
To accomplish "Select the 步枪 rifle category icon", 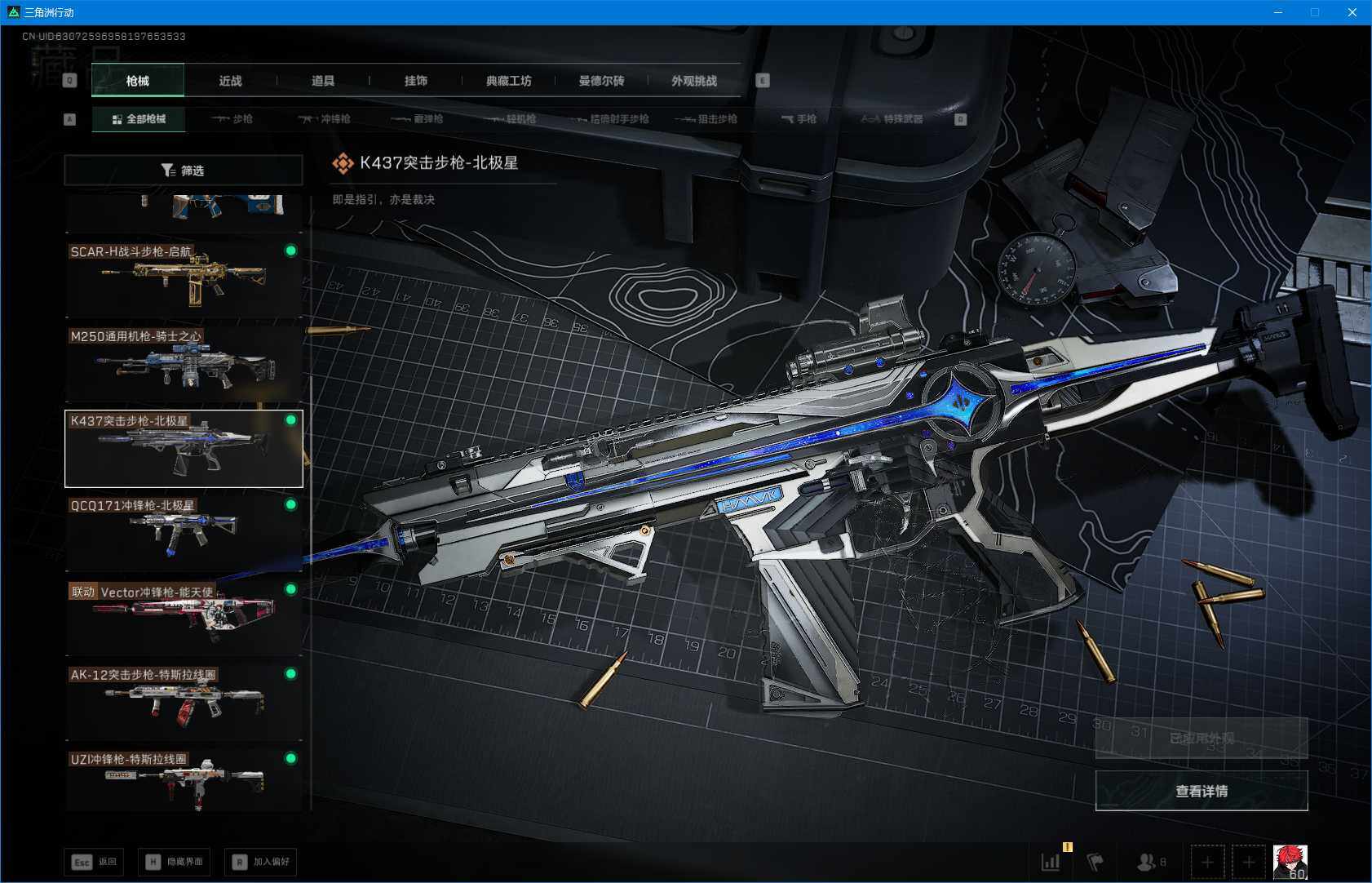I will (237, 119).
